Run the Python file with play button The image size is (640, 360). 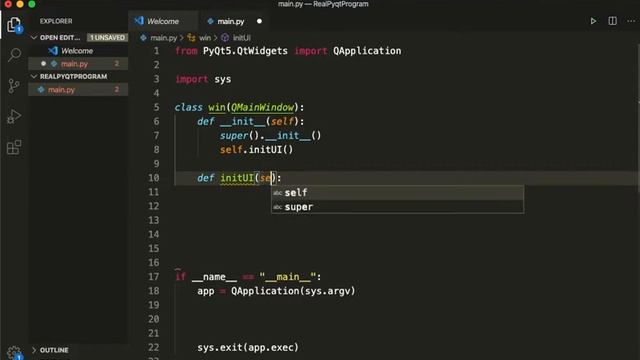coord(593,21)
